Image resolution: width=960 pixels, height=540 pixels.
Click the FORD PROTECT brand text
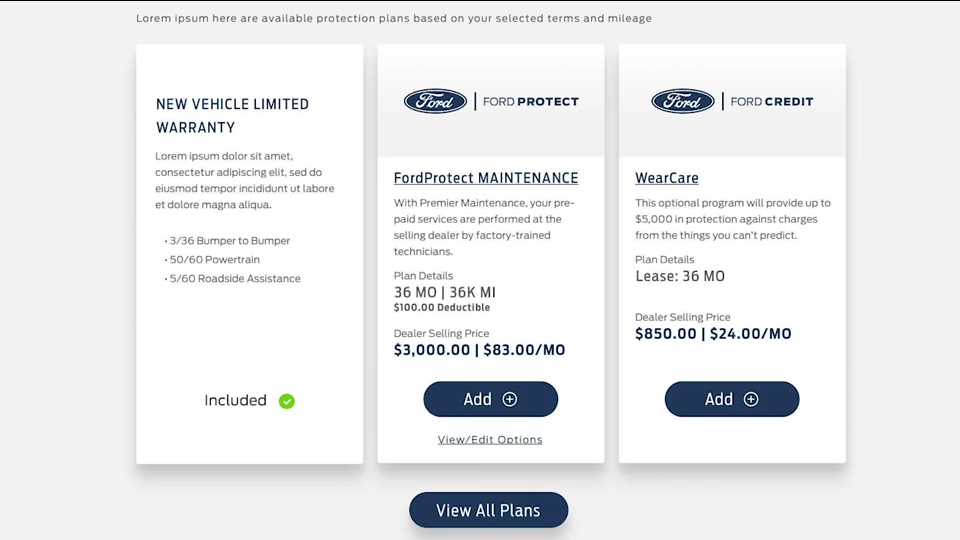(531, 102)
